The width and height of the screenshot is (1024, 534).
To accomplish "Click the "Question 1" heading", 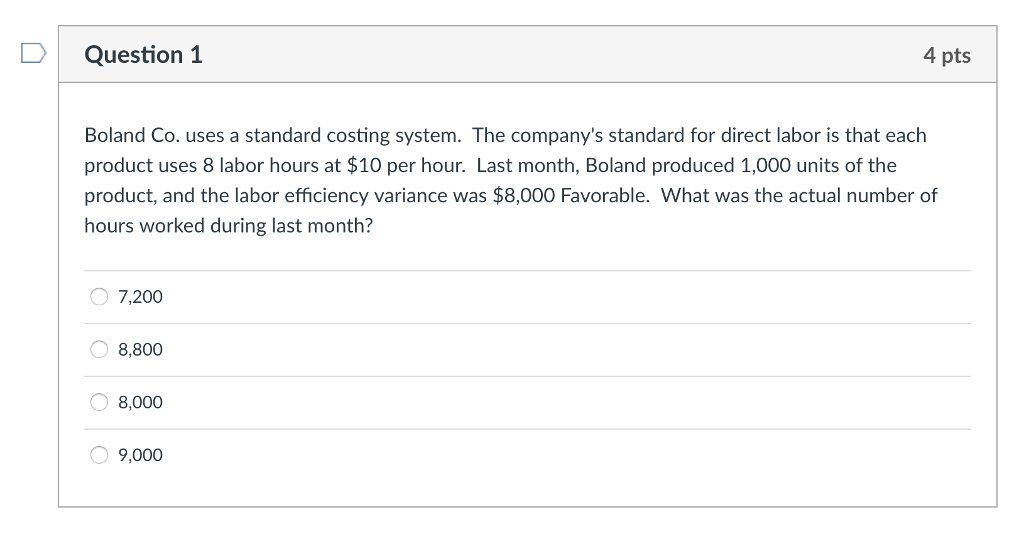I will (144, 55).
